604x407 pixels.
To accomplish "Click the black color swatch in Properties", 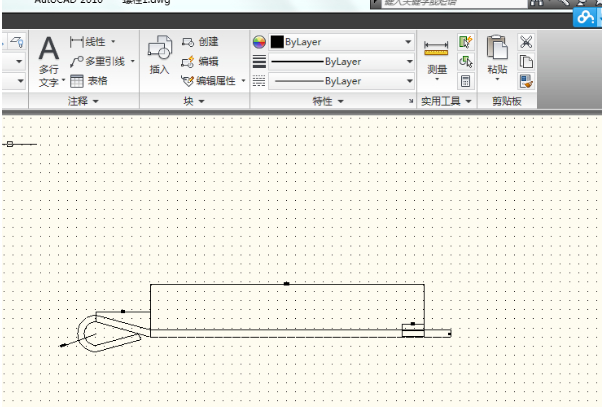I will [x=277, y=42].
